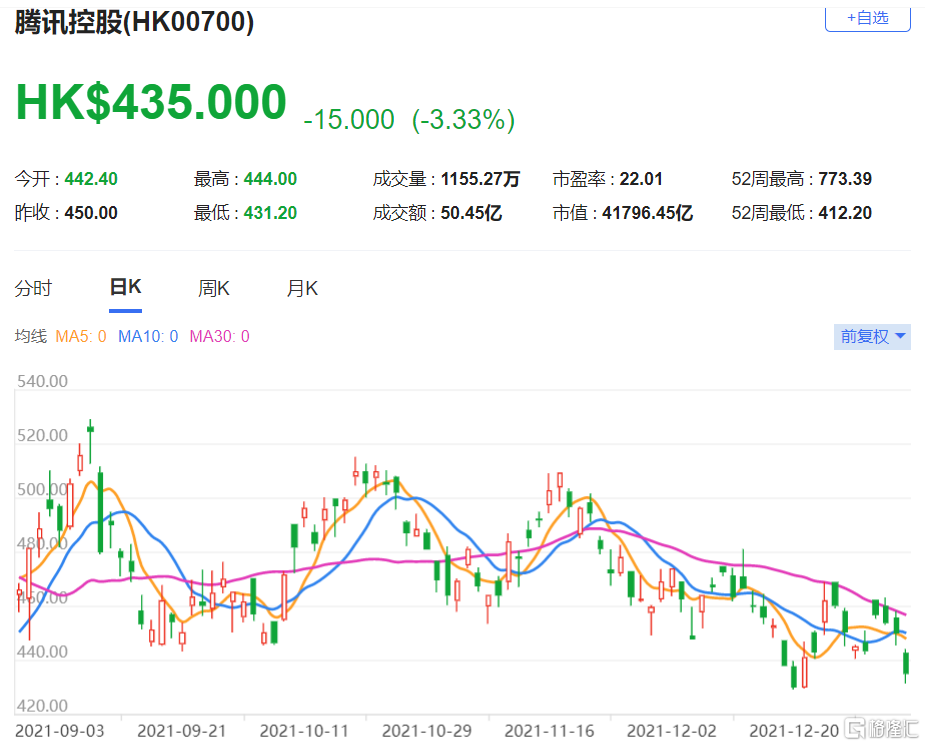Expand the 前复权 adjustment dropdown

872,337
